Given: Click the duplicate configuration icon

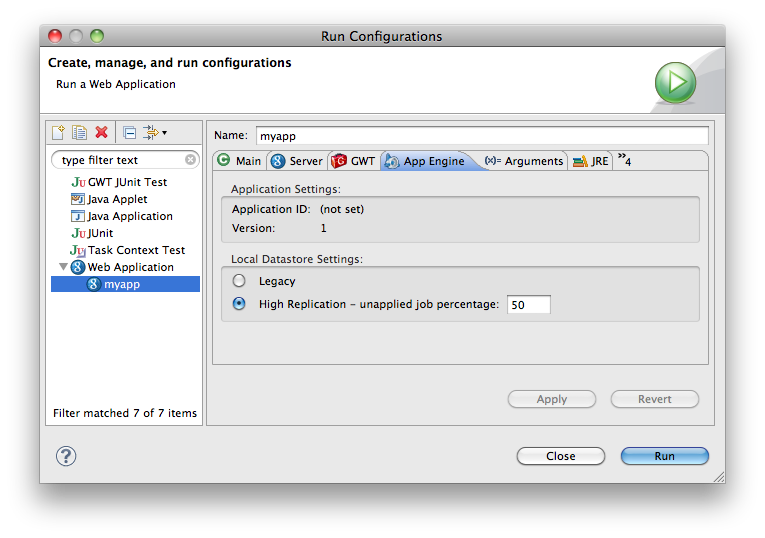Looking at the screenshot, I should pyautogui.click(x=79, y=132).
